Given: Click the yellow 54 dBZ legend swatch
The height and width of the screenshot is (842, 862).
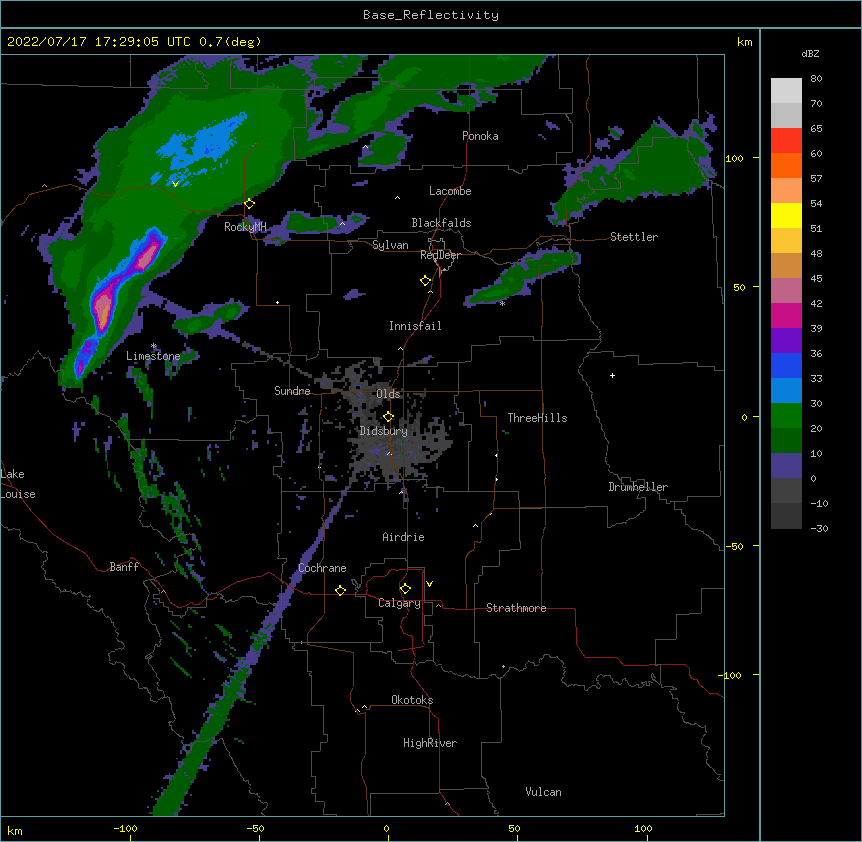Looking at the screenshot, I should point(786,215).
